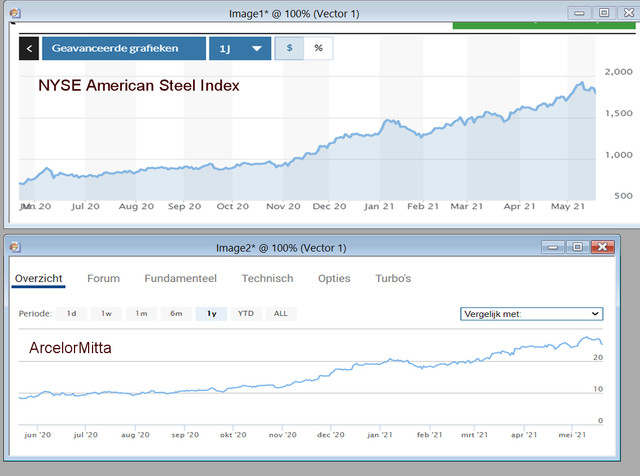Viewport: 640px width, 476px height.
Task: Maximize the Image1 window
Action: coord(604,13)
